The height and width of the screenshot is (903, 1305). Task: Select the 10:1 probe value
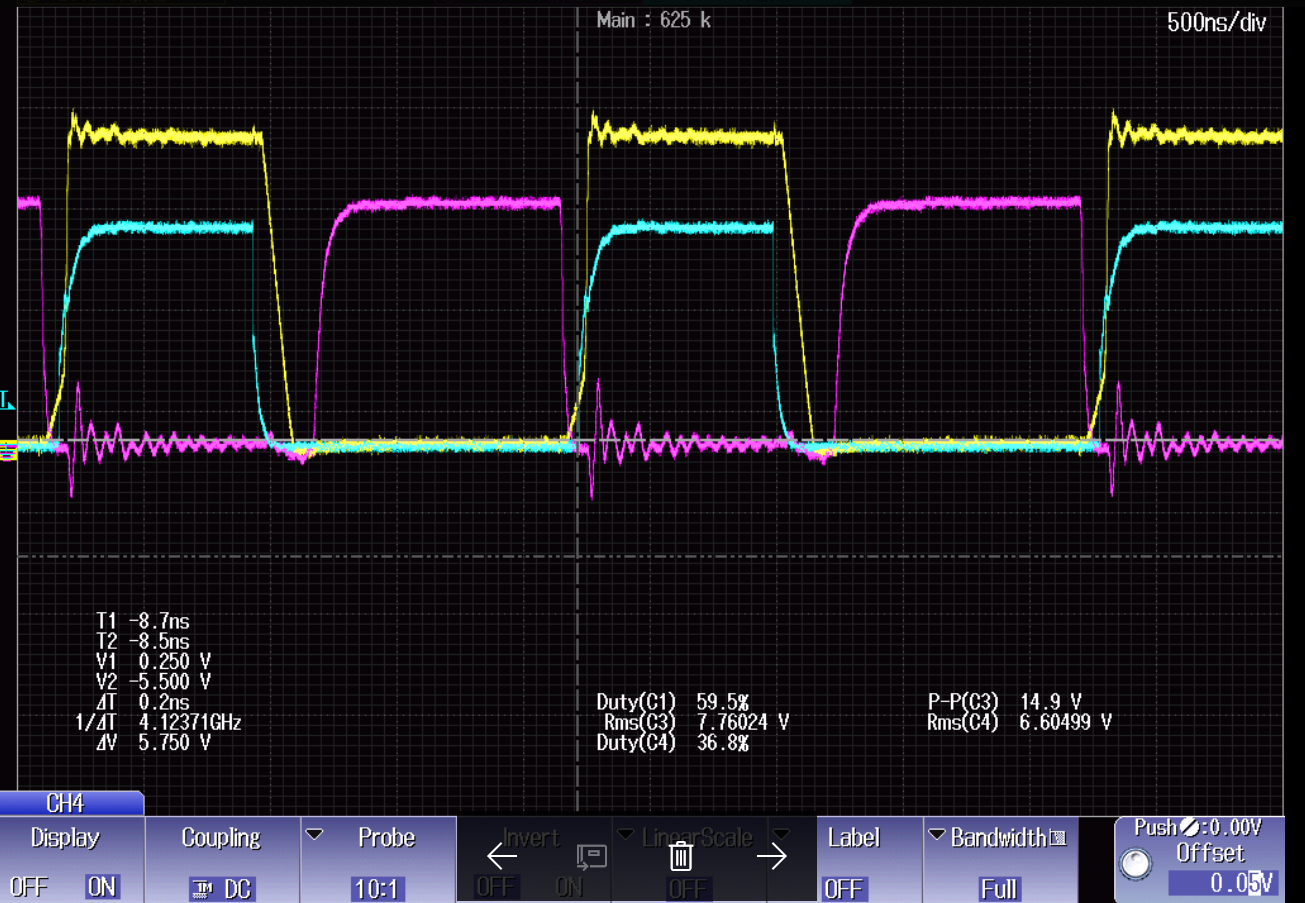pos(377,887)
